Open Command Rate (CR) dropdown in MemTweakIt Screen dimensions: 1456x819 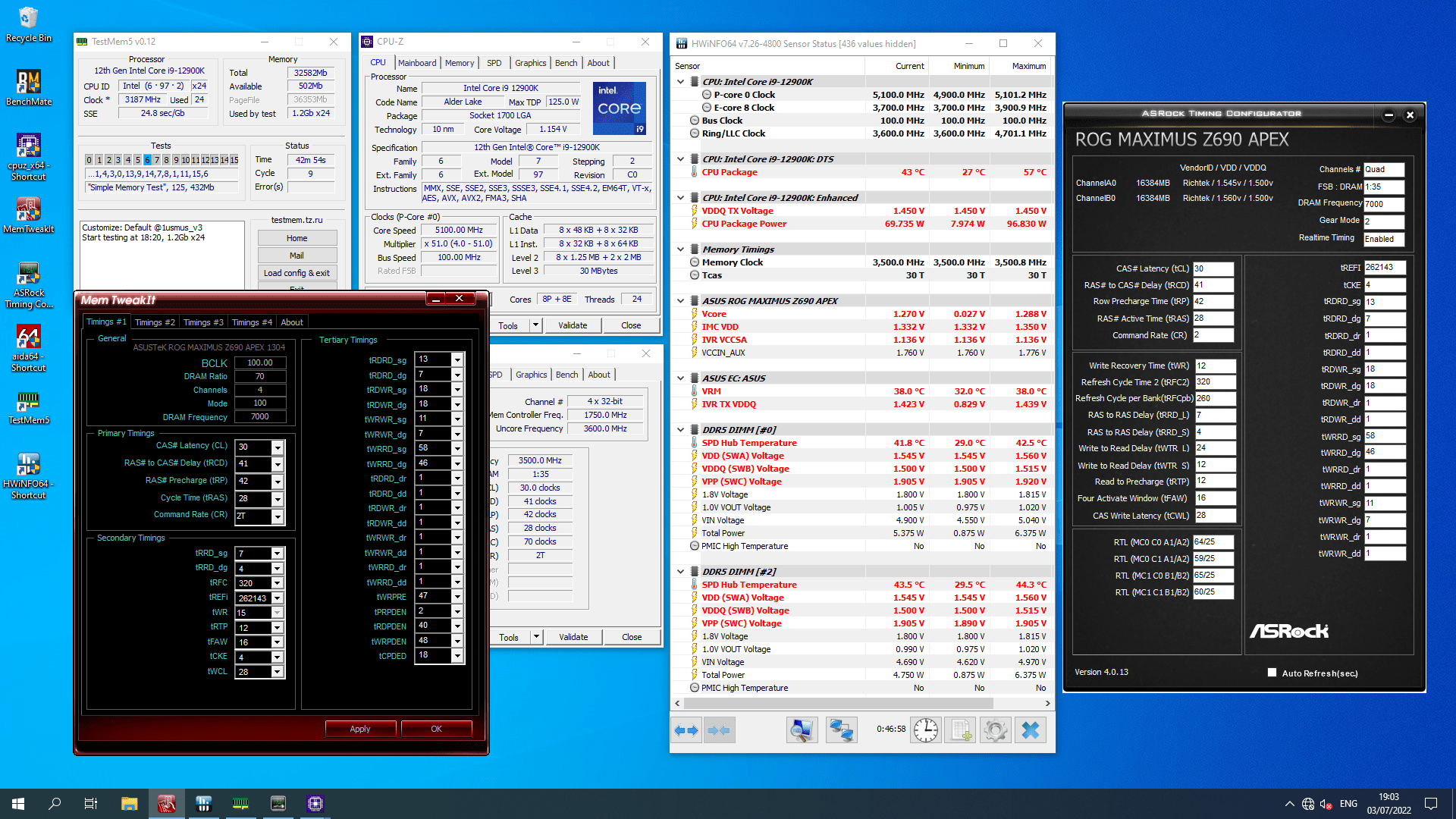pyautogui.click(x=278, y=516)
